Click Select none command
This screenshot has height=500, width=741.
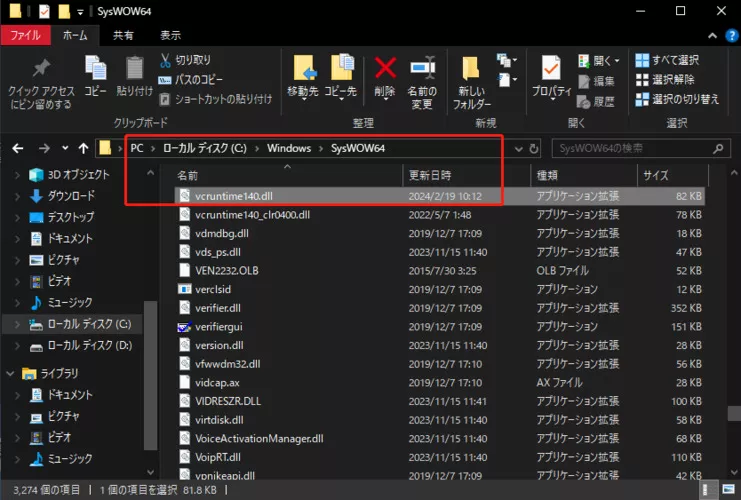tap(664, 79)
